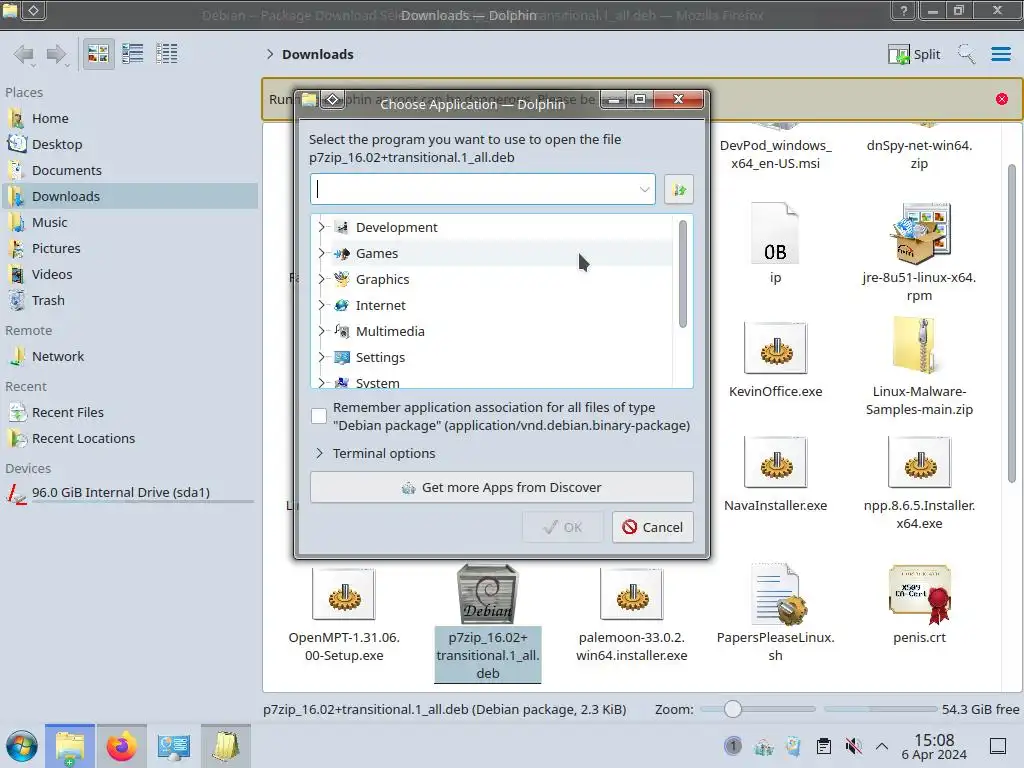Dismiss the root warning banner

[x=1001, y=99]
